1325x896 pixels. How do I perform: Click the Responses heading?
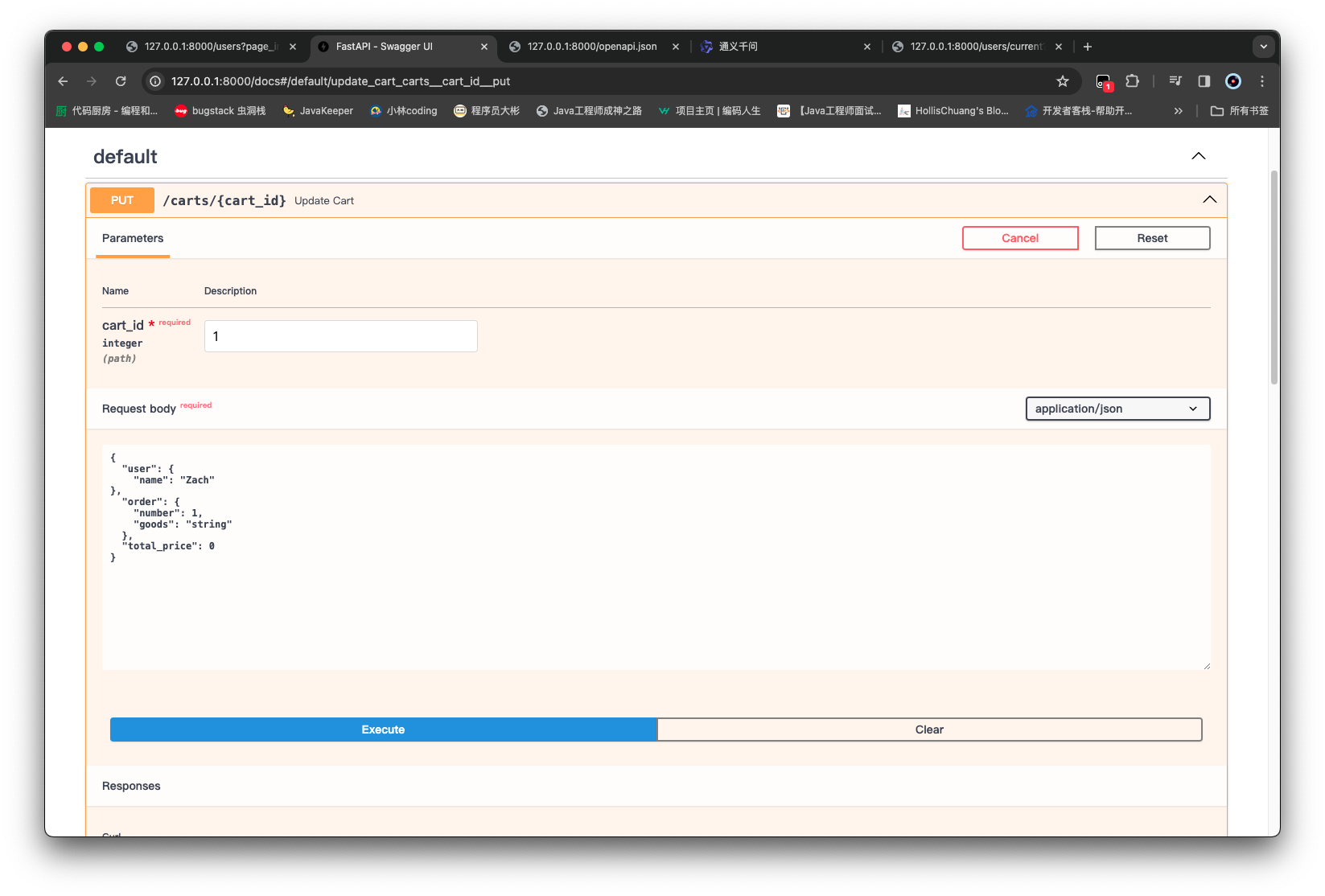131,786
